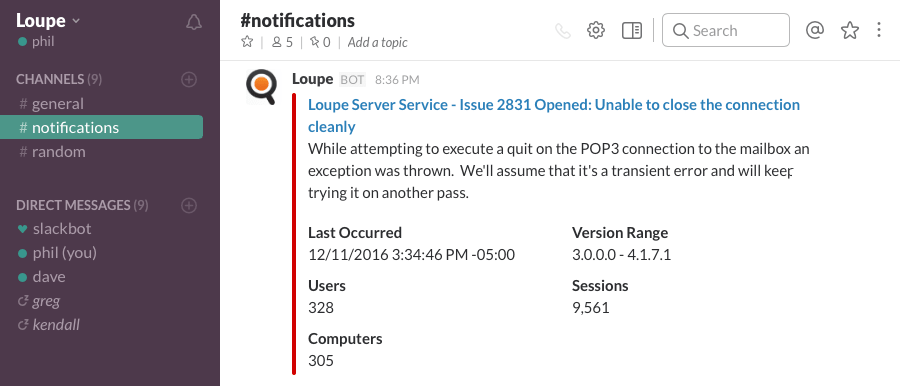Open the more options vertical dots menu

pyautogui.click(x=879, y=30)
